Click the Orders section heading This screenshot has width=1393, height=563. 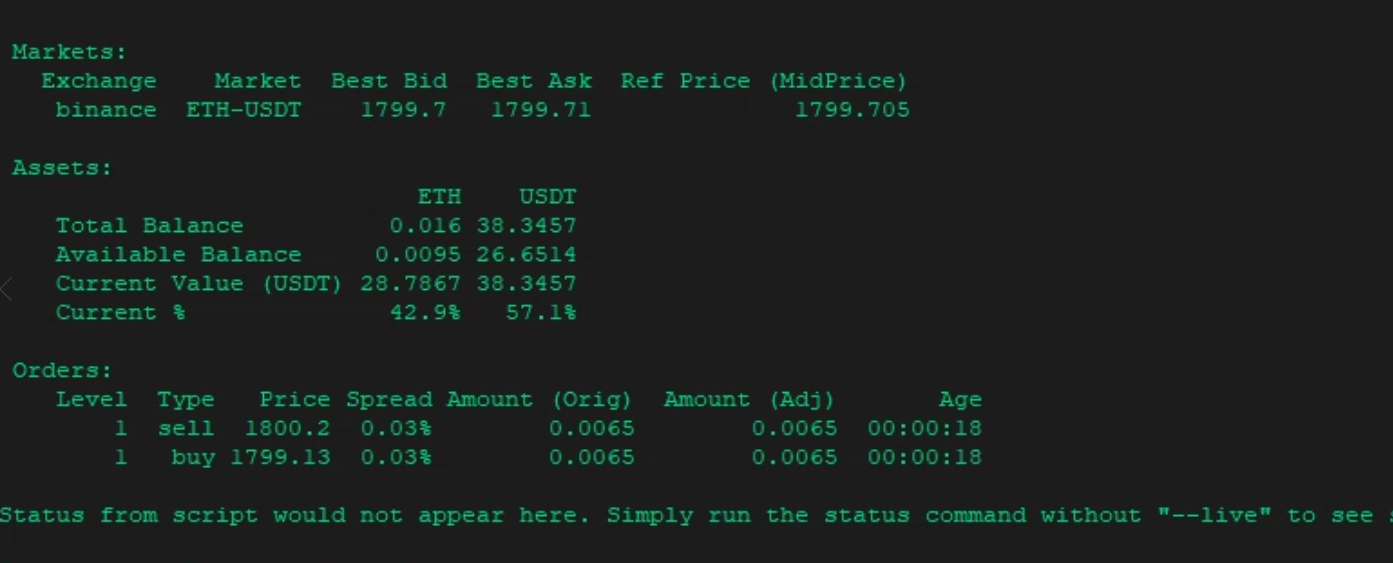[62, 371]
